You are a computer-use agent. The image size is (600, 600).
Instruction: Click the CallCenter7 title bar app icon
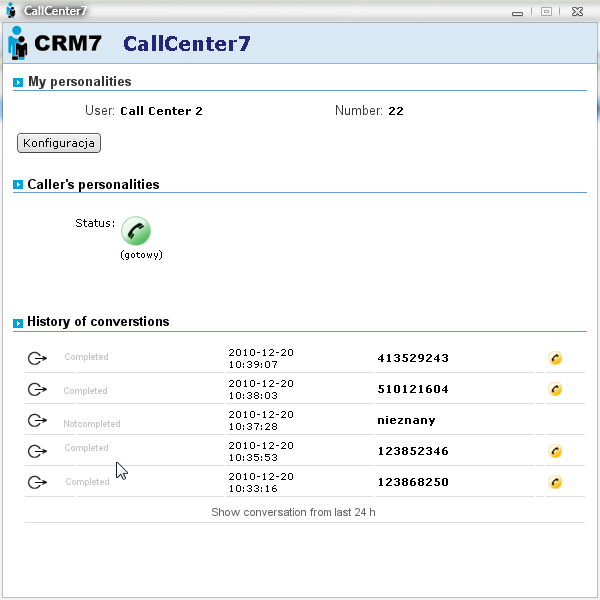[x=11, y=10]
